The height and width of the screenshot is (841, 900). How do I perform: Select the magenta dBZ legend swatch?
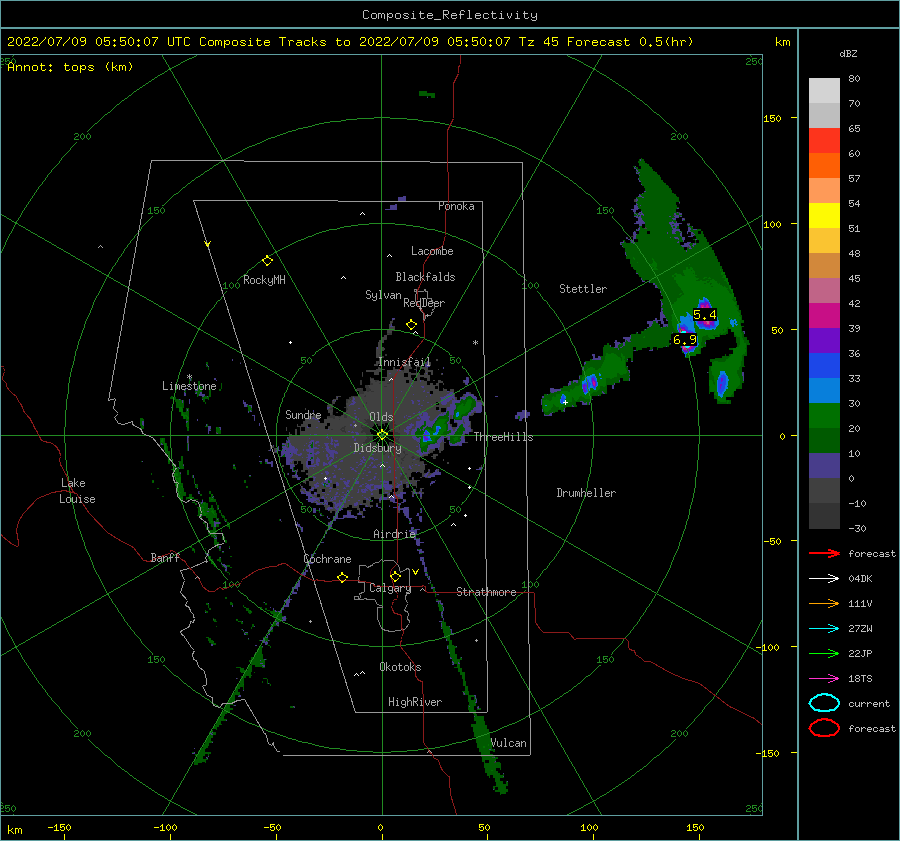click(x=824, y=315)
